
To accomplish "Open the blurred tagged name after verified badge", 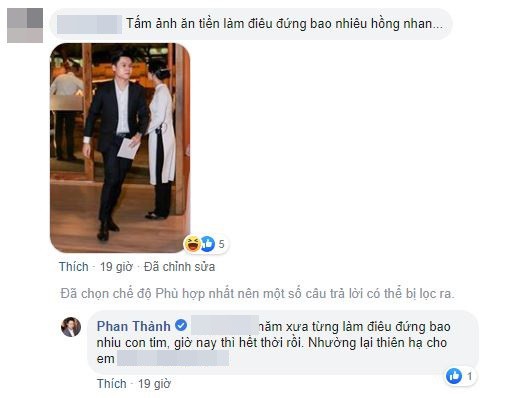I will [x=225, y=325].
